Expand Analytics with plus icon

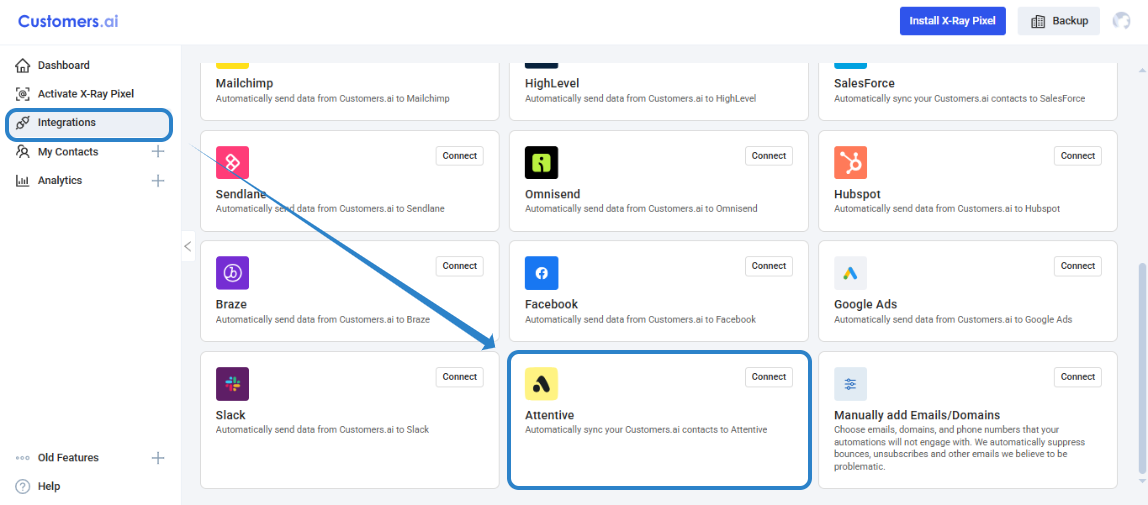pyautogui.click(x=157, y=180)
